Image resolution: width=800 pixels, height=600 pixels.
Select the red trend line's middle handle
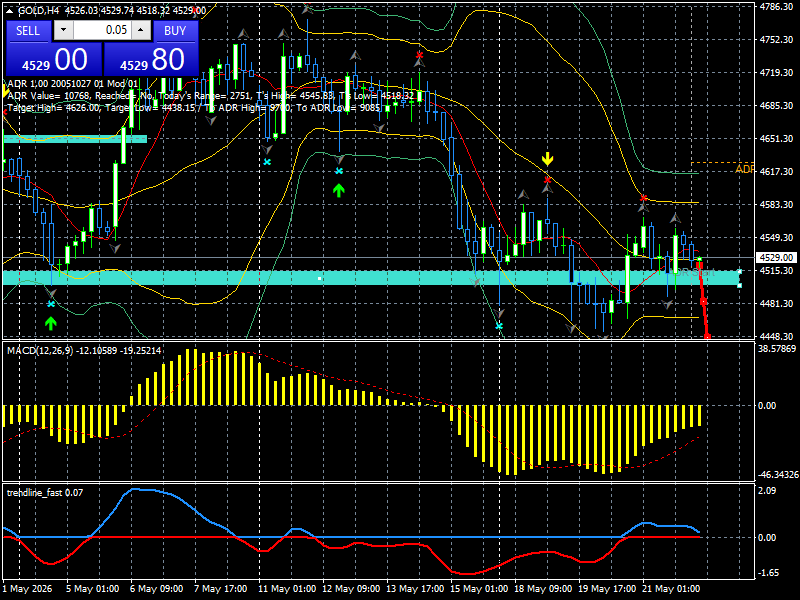703,302
